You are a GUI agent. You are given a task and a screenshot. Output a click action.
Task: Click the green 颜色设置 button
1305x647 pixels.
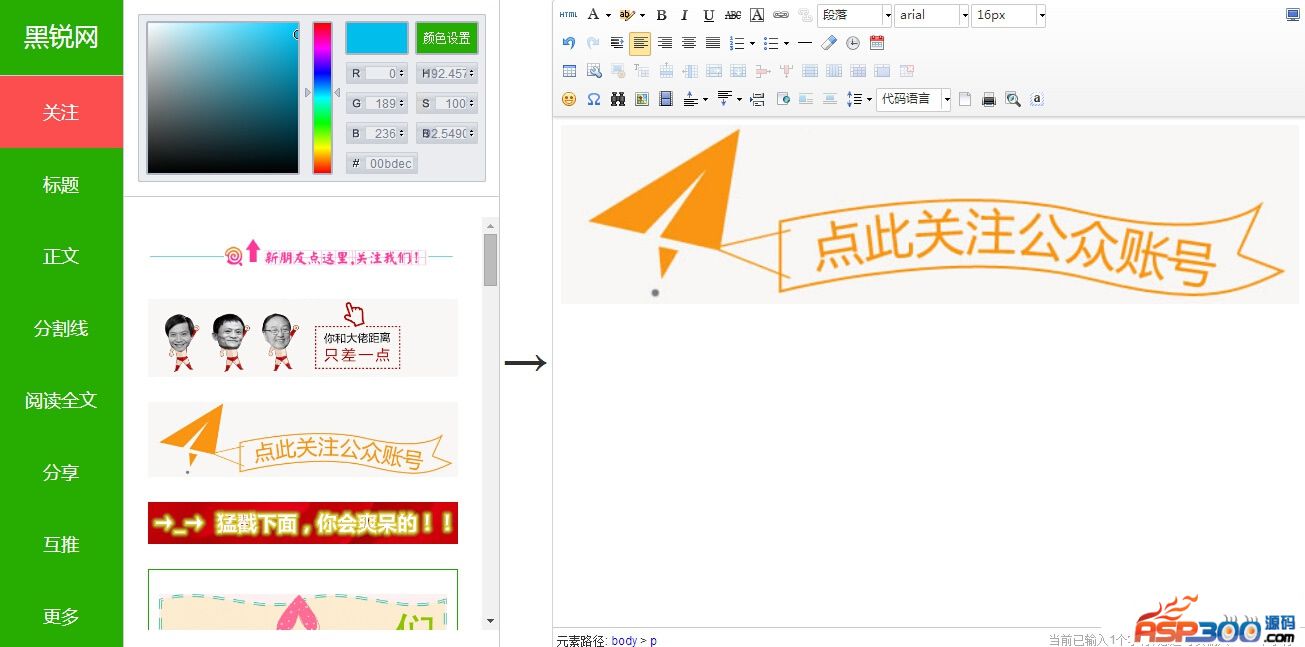pyautogui.click(x=447, y=38)
